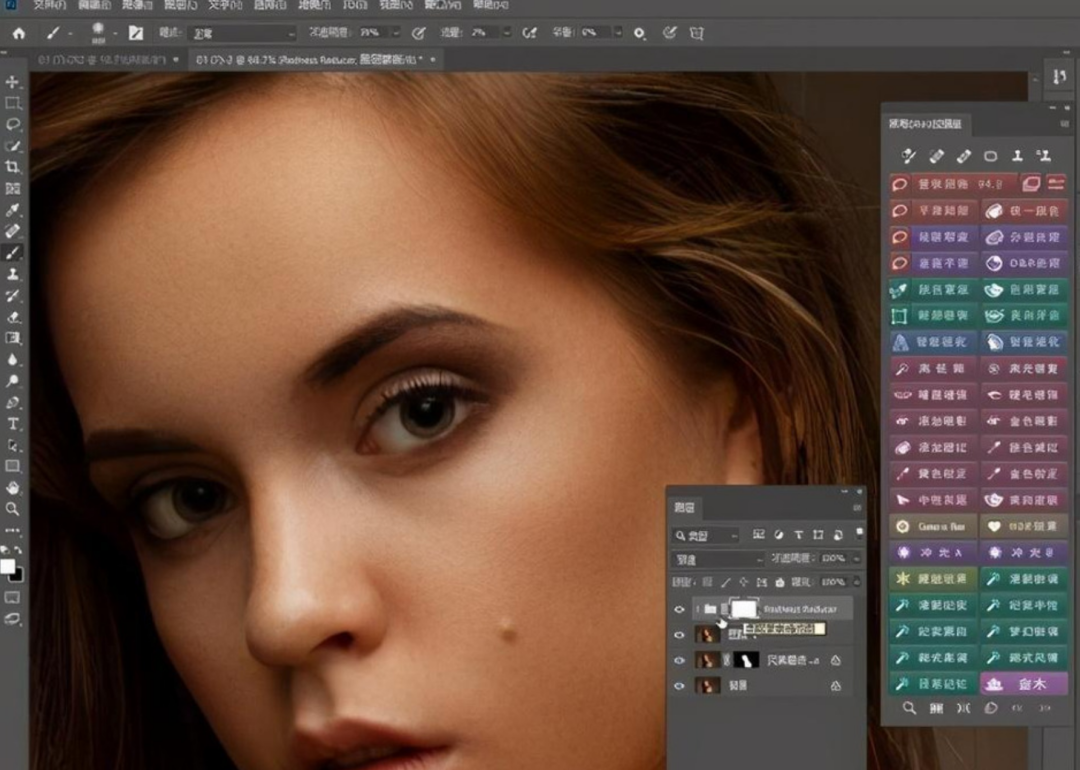Select the Lasso tool
The image size is (1080, 770).
(x=13, y=124)
